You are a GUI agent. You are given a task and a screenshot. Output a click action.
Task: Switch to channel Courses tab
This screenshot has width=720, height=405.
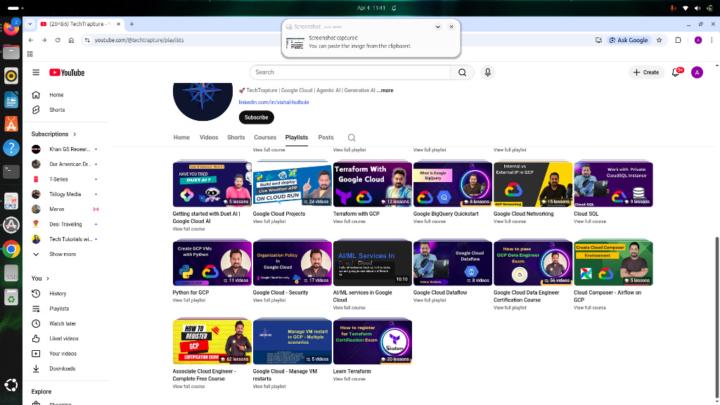(x=265, y=137)
